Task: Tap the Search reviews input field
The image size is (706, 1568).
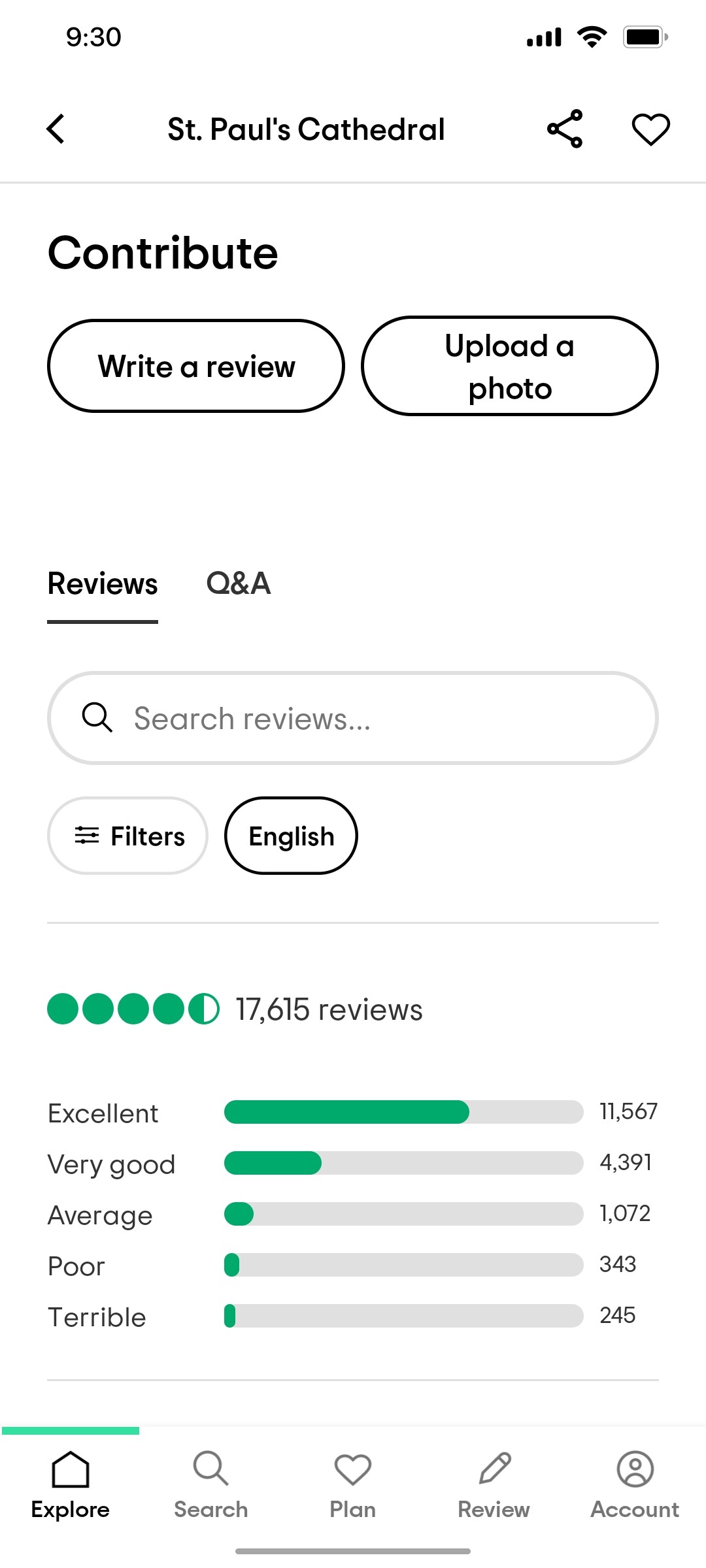Action: (352, 717)
